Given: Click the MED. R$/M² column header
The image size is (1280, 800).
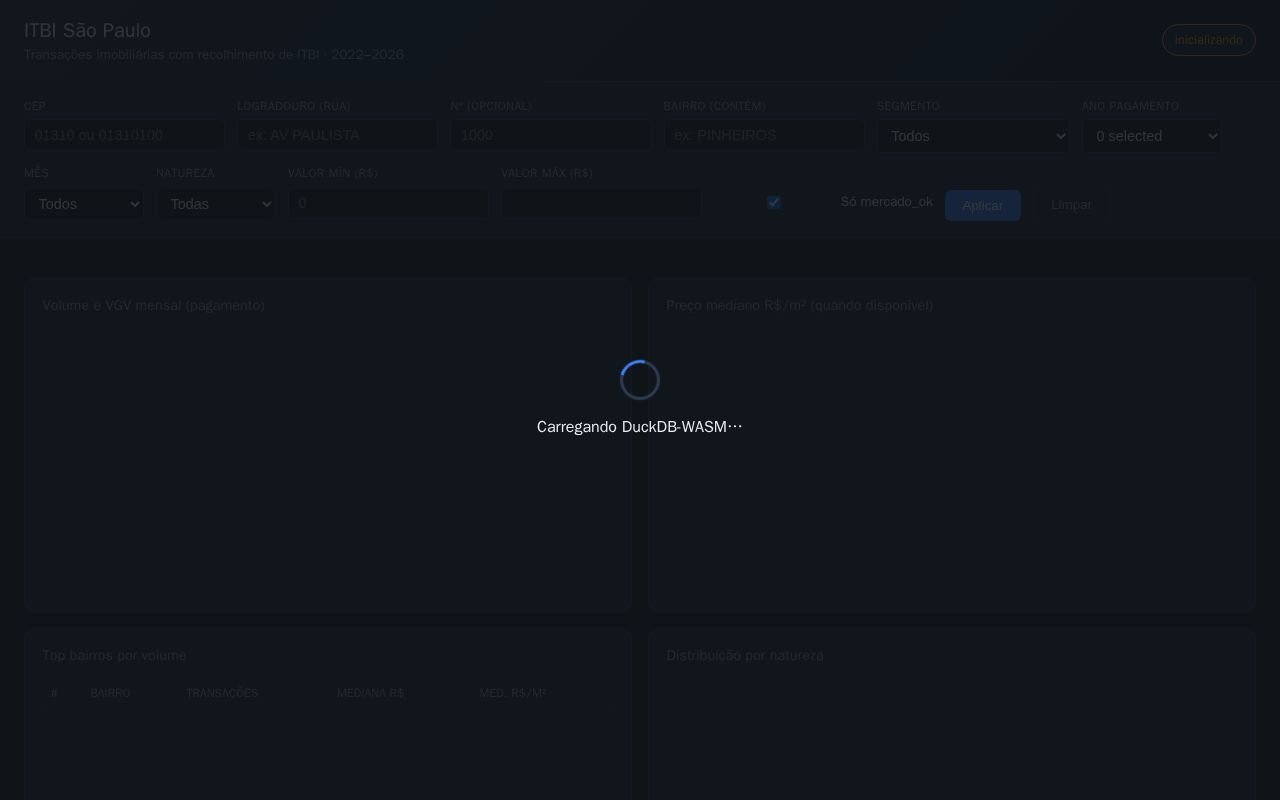Looking at the screenshot, I should coord(513,693).
